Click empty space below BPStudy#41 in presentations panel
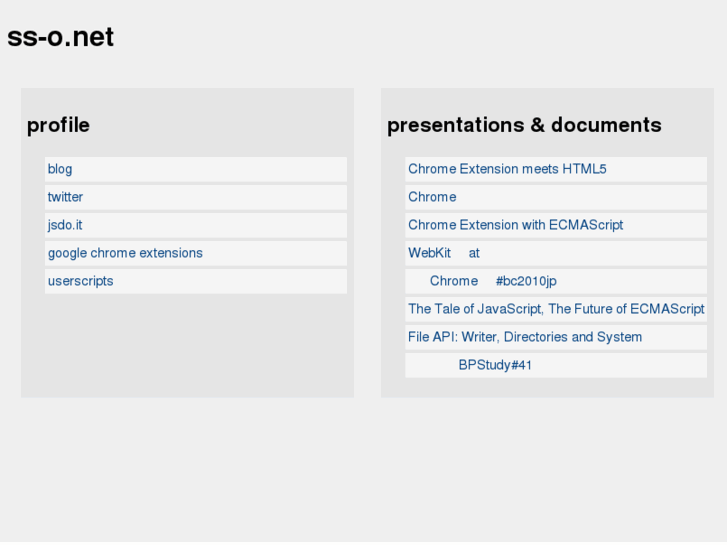This screenshot has height=545, width=727. pyautogui.click(x=547, y=387)
